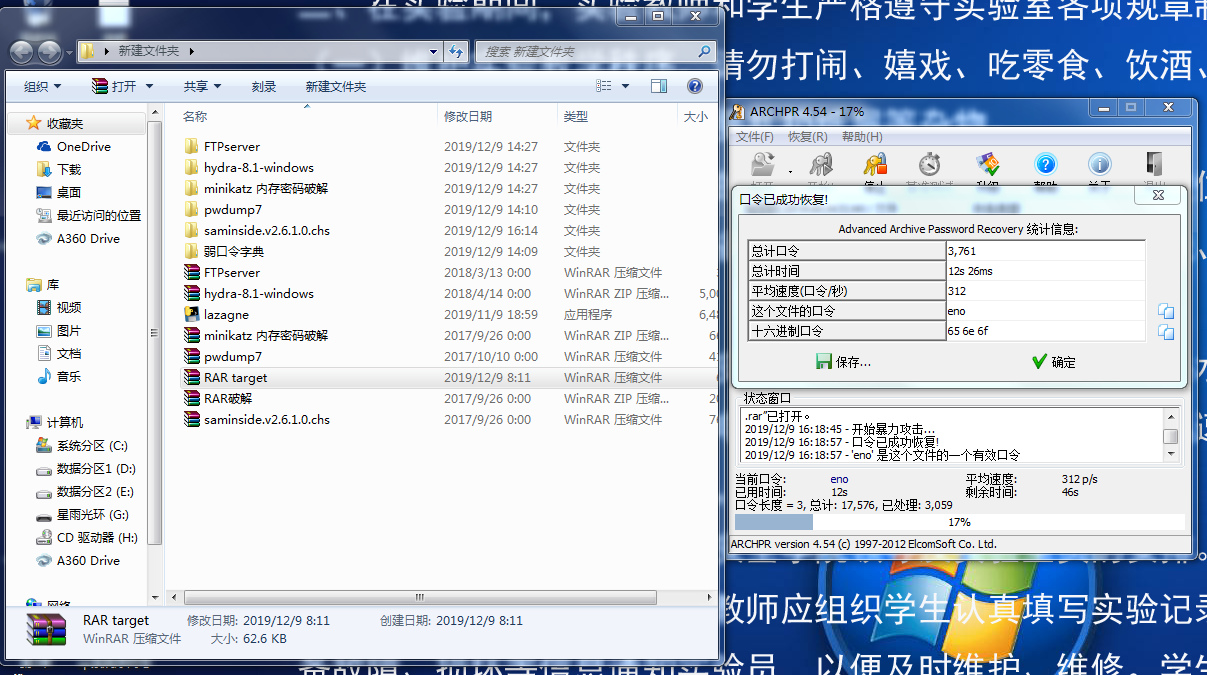Open the address bar history dropdown
1207x675 pixels.
click(433, 51)
